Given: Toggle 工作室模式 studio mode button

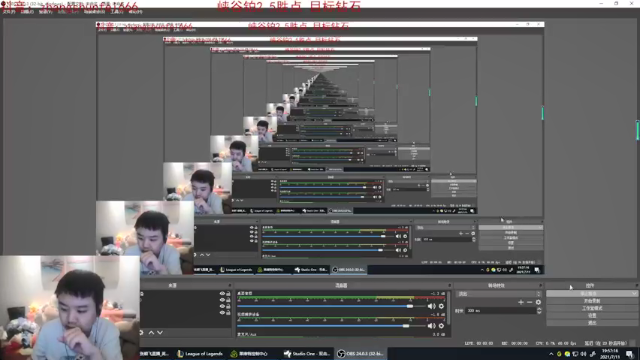Looking at the screenshot, I should click(592, 308).
